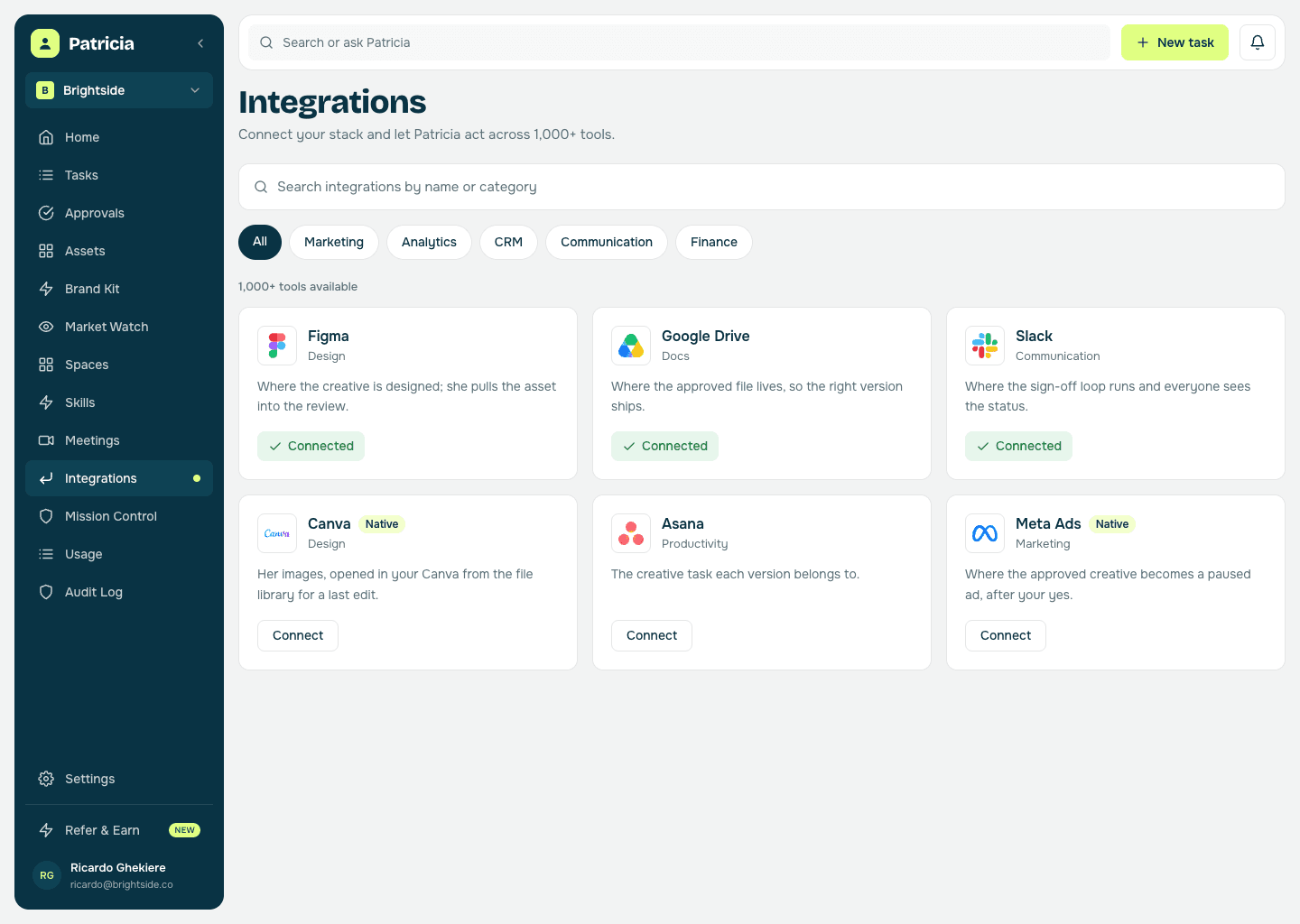Image resolution: width=1300 pixels, height=924 pixels.
Task: Click the Asana logo icon
Action: click(631, 533)
